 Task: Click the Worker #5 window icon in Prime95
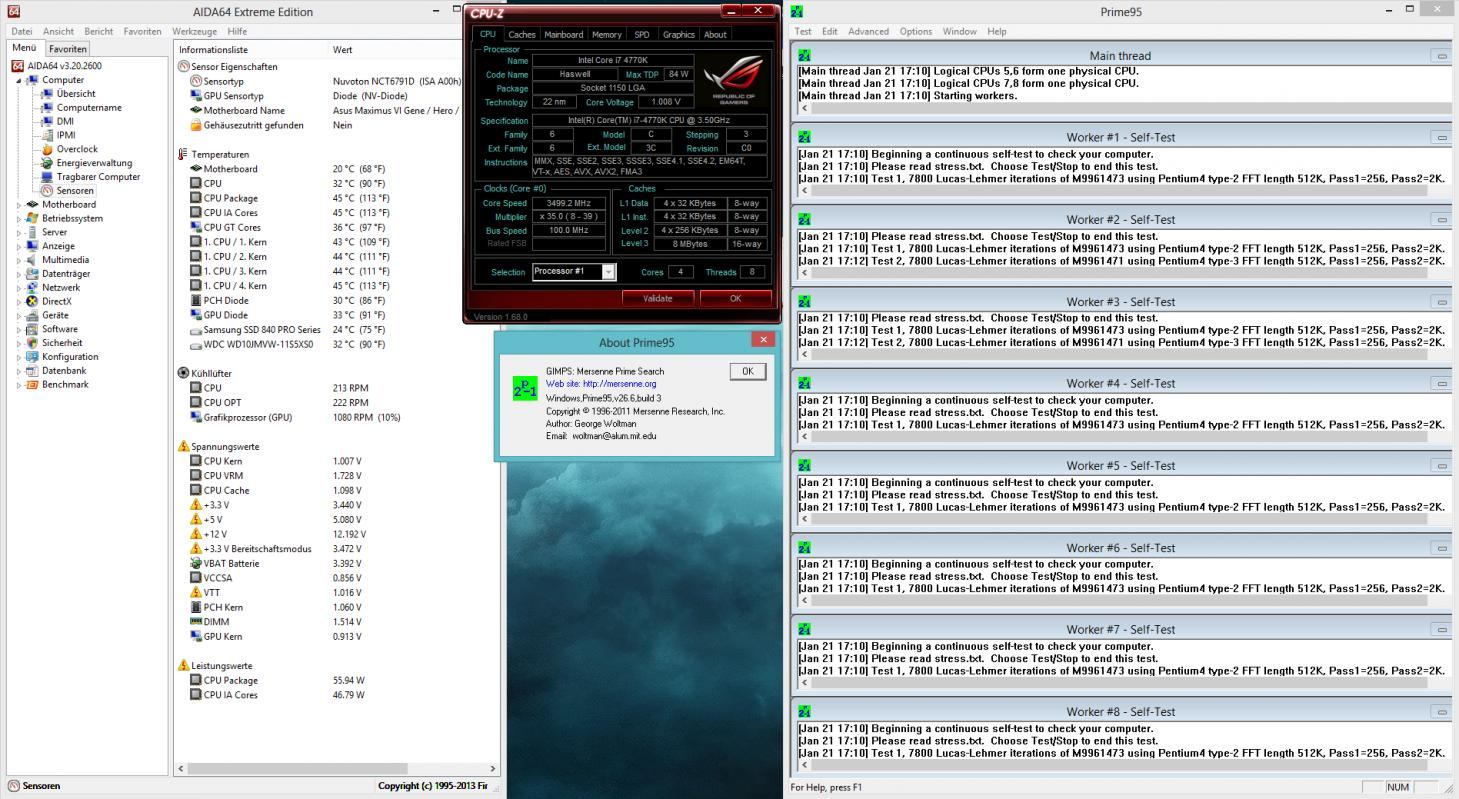(804, 465)
